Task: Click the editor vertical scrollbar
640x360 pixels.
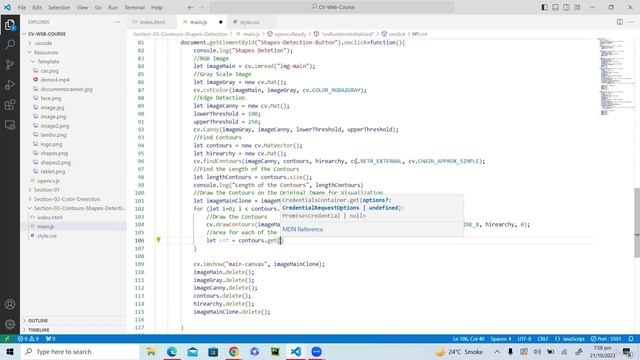Action: (x=637, y=223)
